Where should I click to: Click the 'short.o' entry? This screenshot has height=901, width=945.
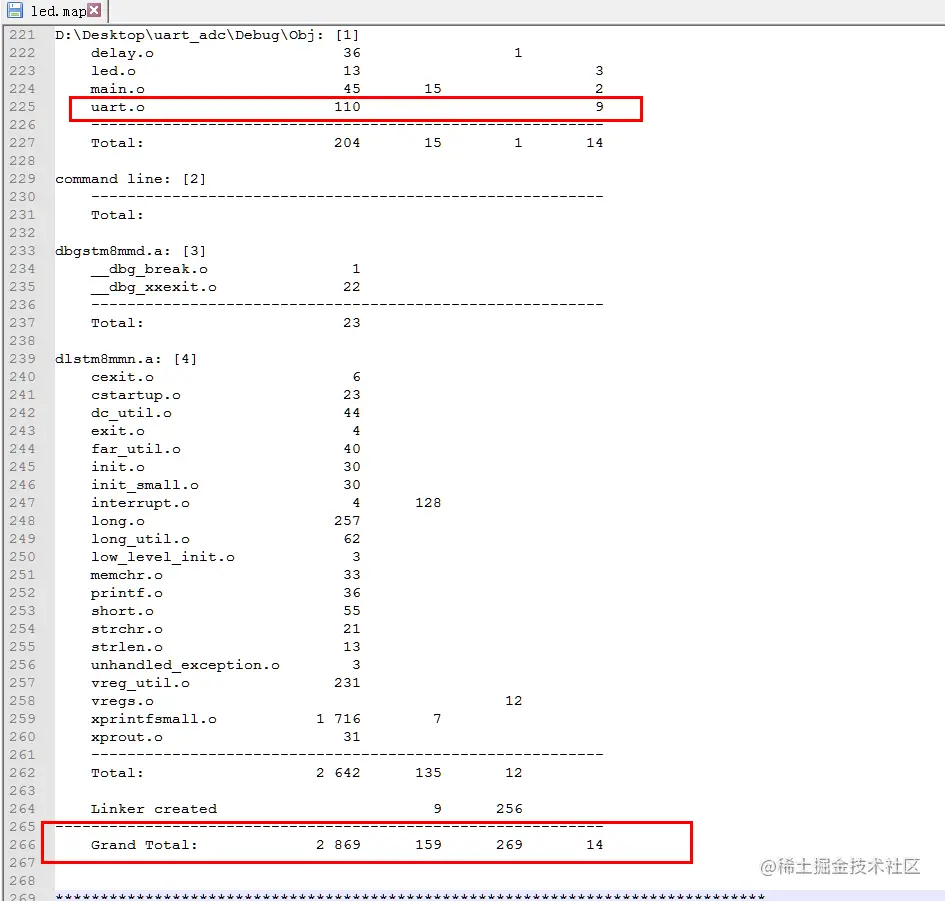[x=122, y=611]
